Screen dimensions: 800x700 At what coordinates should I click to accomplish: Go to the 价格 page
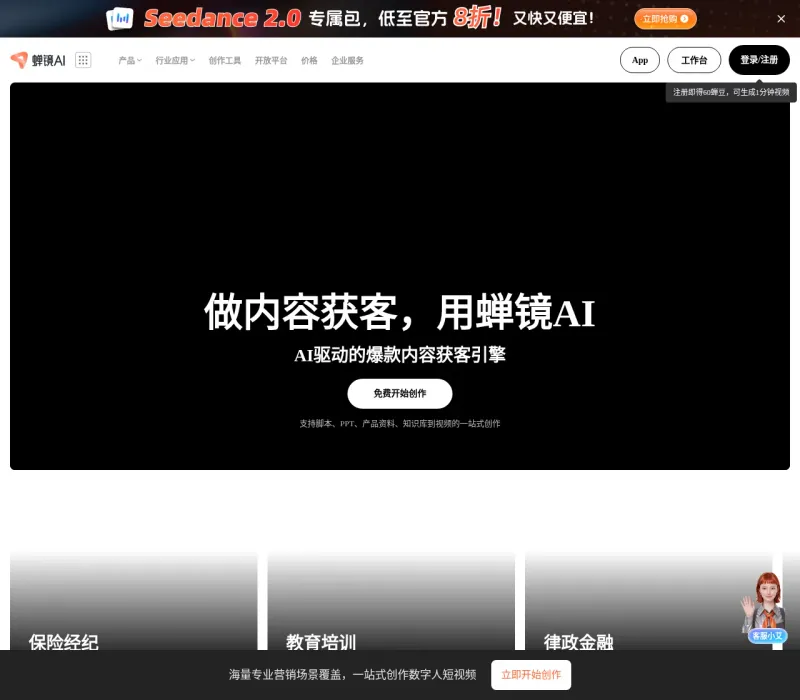pyautogui.click(x=309, y=60)
